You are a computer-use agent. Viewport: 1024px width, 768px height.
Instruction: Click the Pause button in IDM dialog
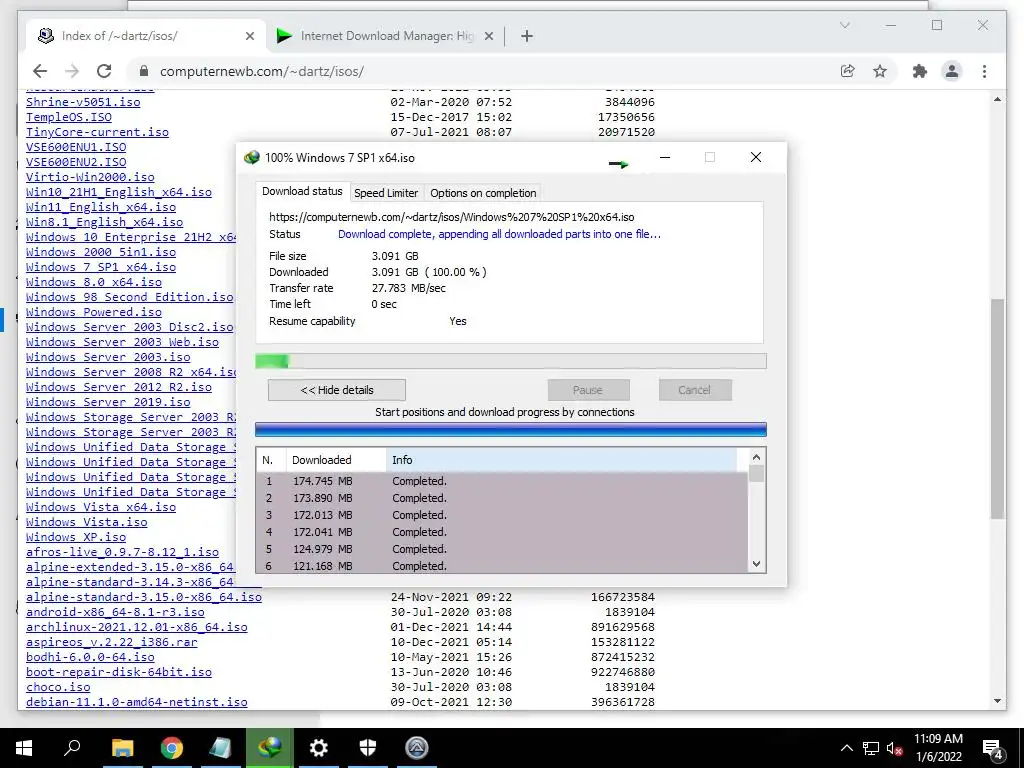click(x=588, y=390)
